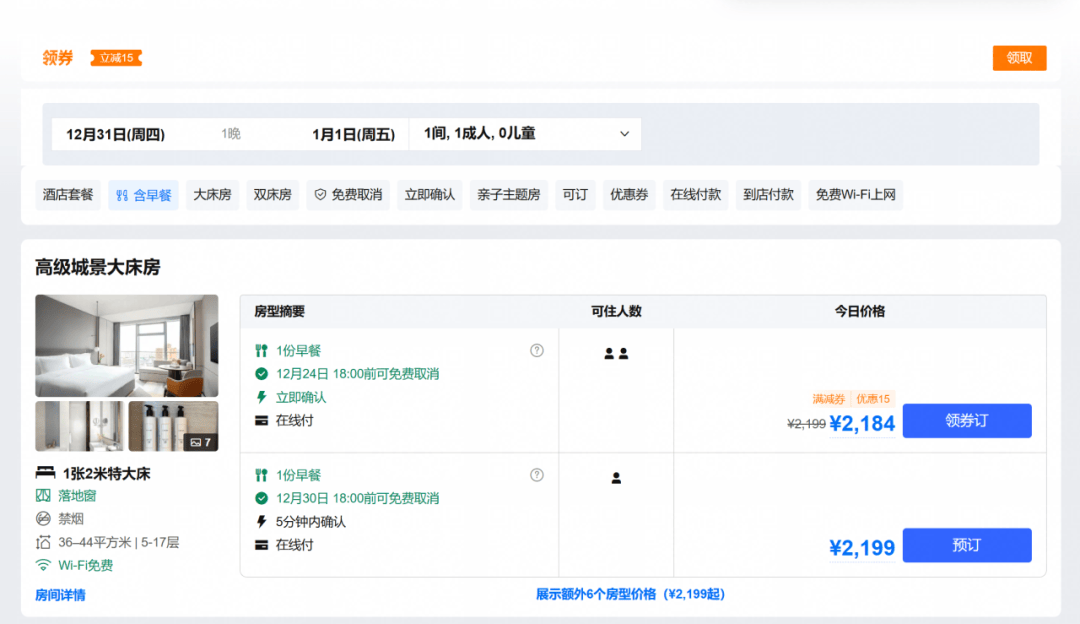
Task: Click the lightning icon next to 立即确认 in the room offer
Action: coord(261,397)
